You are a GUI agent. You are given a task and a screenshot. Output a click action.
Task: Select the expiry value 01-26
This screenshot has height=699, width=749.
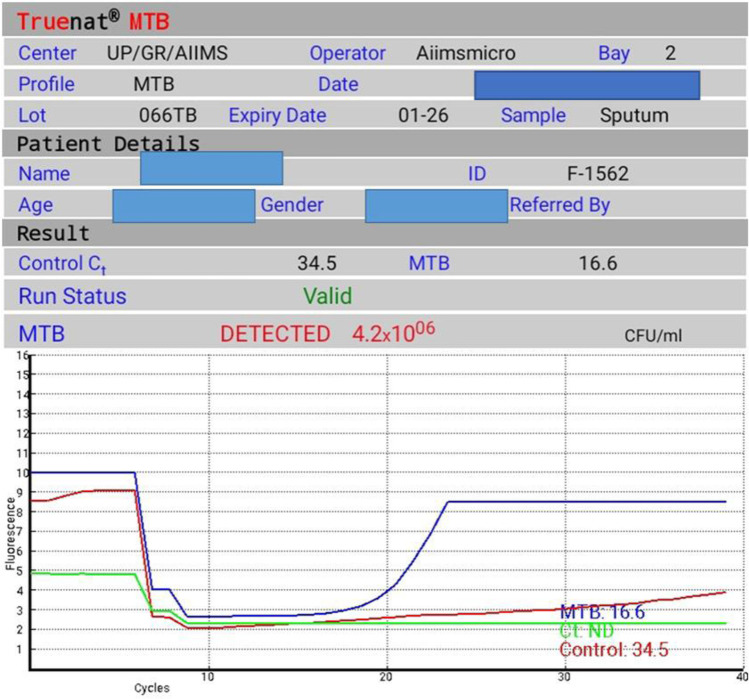423,115
